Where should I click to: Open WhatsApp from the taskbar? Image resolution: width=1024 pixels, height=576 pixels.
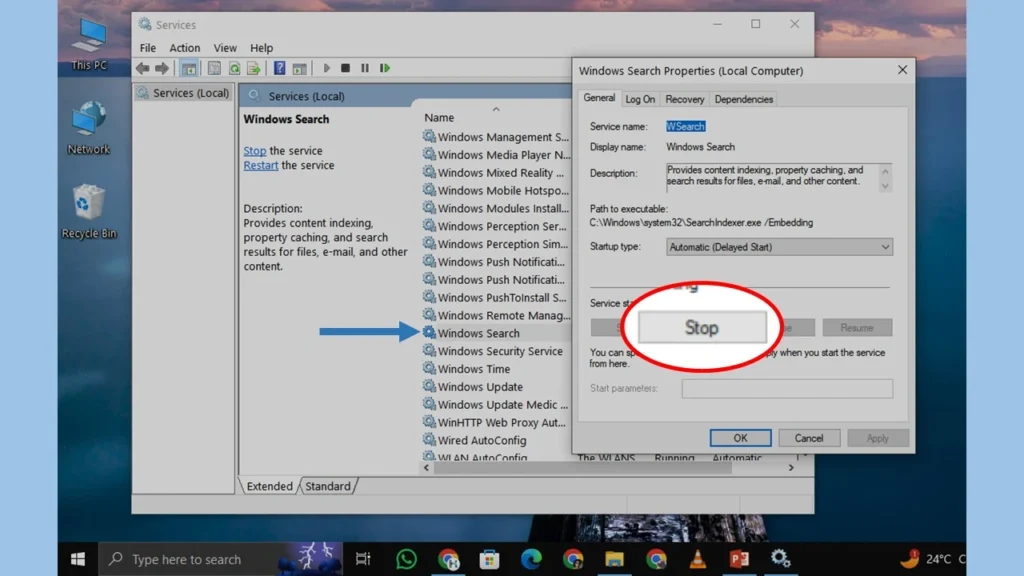pyautogui.click(x=406, y=559)
